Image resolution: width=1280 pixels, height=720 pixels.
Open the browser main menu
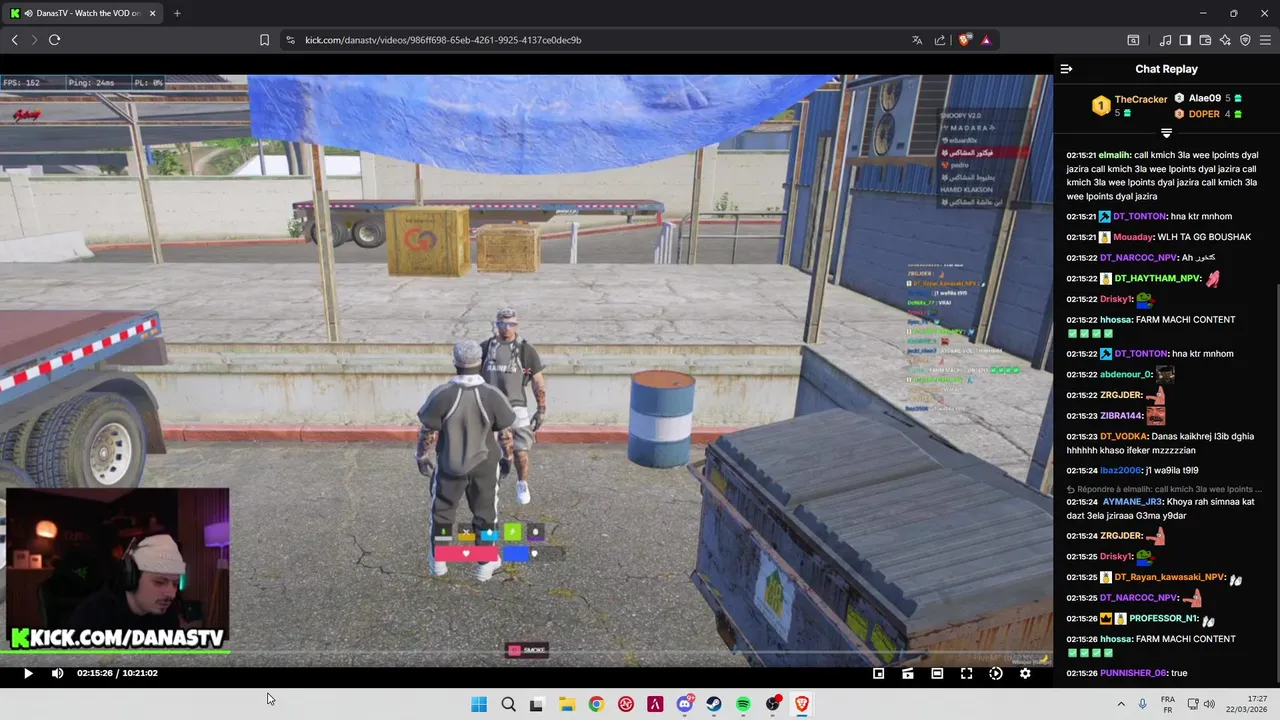click(1266, 40)
